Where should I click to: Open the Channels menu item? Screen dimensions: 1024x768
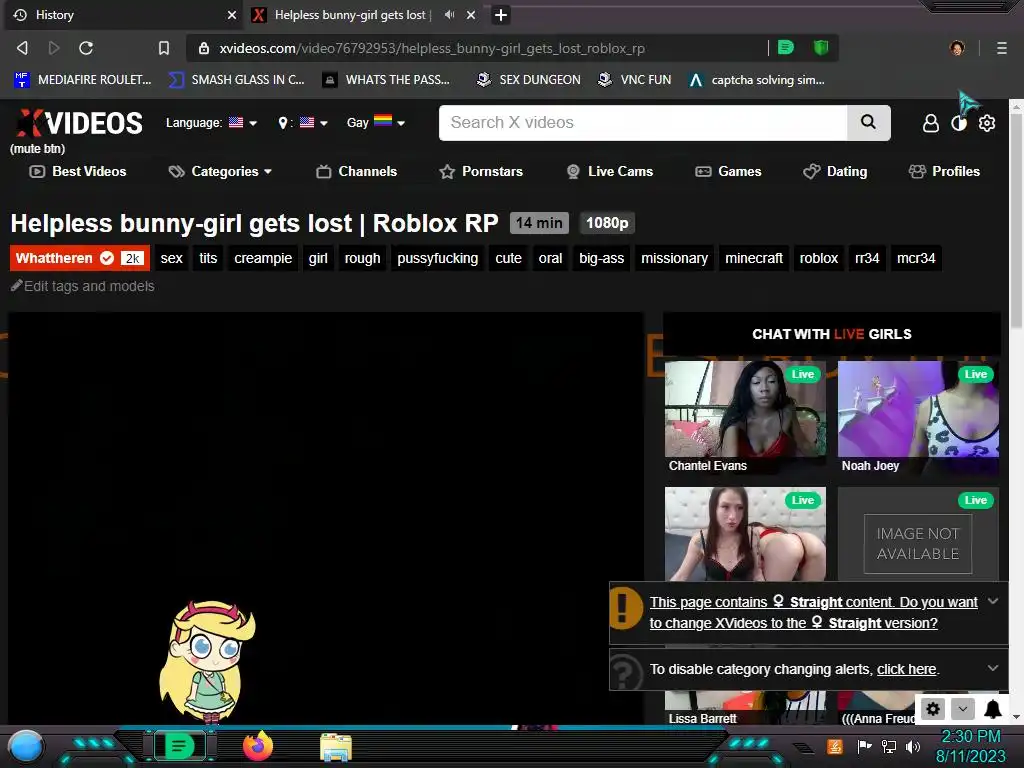coord(357,171)
